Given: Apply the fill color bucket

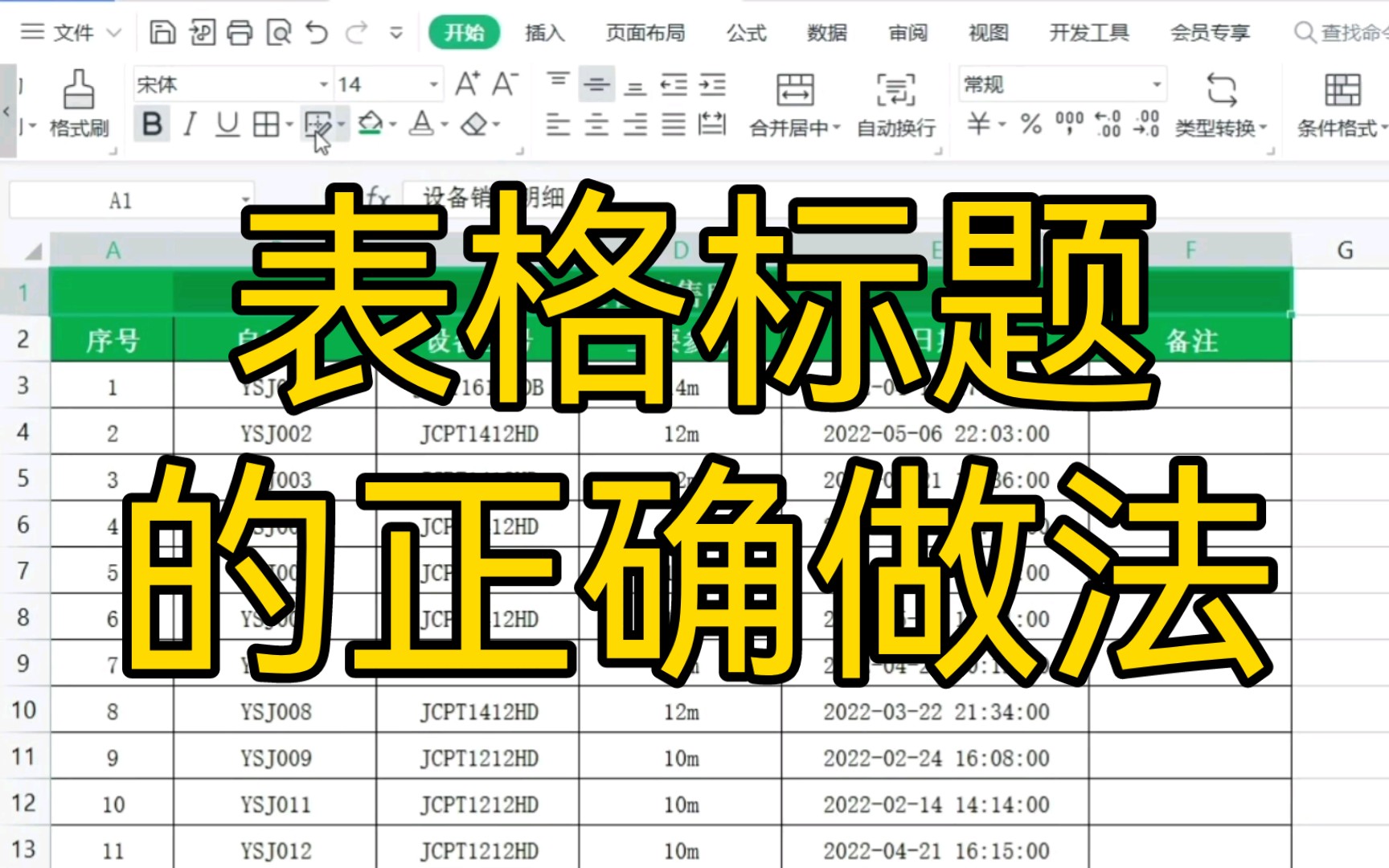Looking at the screenshot, I should (370, 125).
